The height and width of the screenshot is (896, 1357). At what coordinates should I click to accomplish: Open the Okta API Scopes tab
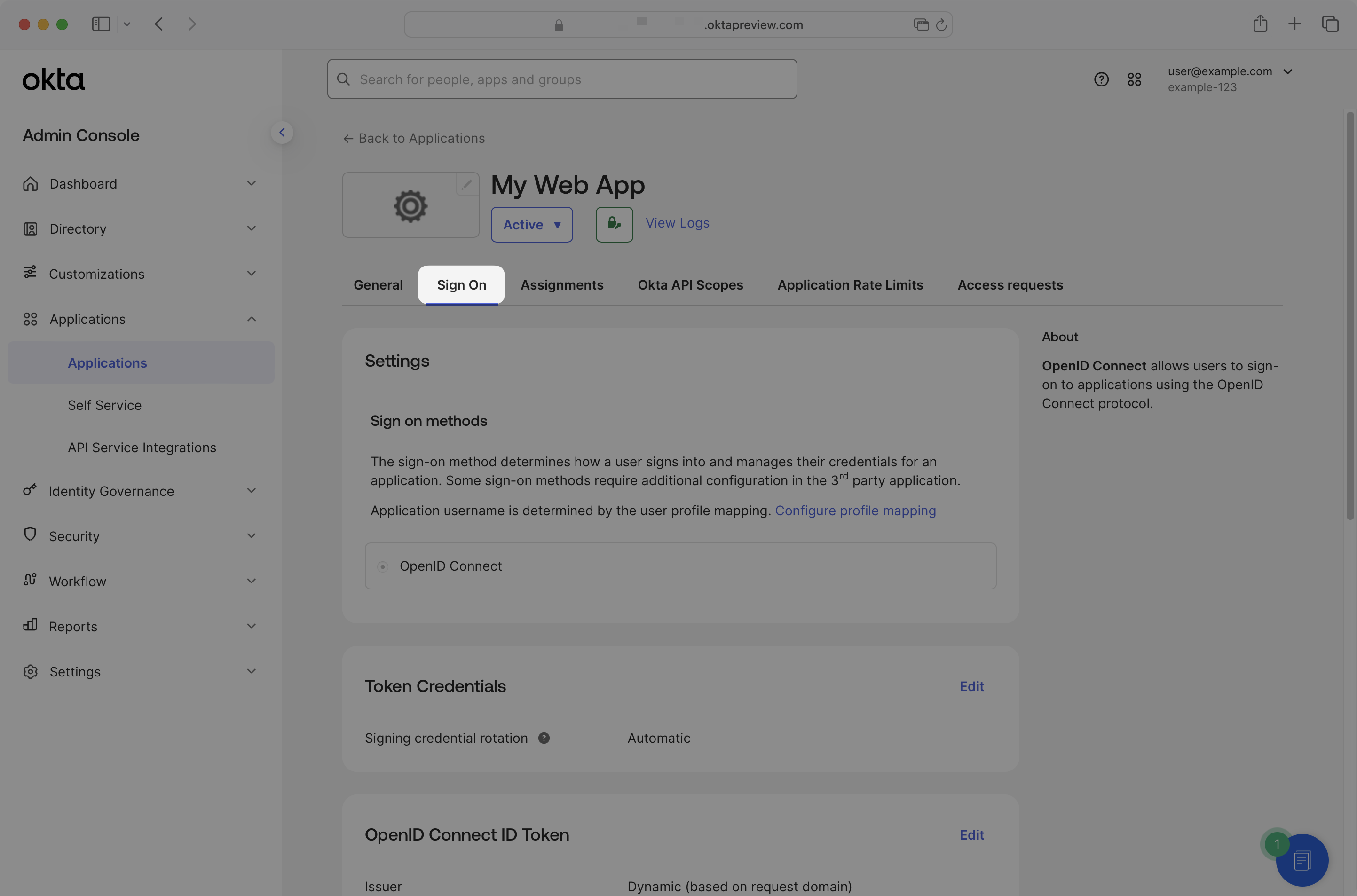coord(690,284)
